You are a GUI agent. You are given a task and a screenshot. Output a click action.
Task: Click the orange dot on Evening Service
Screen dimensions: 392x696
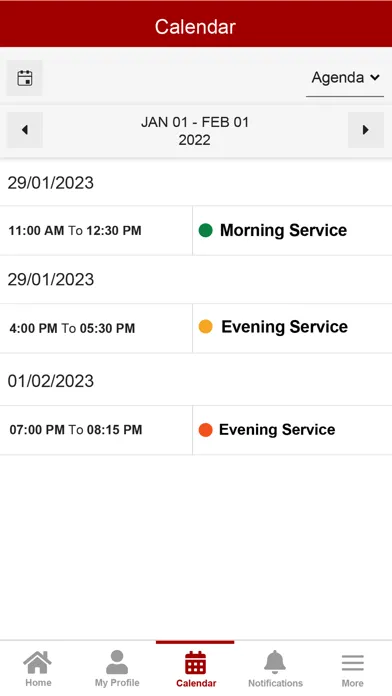click(x=205, y=430)
